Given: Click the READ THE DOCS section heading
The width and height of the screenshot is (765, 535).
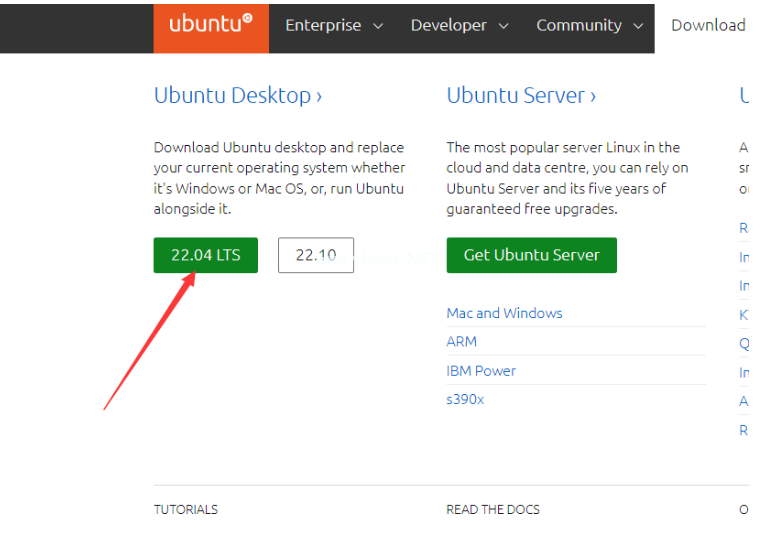Looking at the screenshot, I should [492, 510].
